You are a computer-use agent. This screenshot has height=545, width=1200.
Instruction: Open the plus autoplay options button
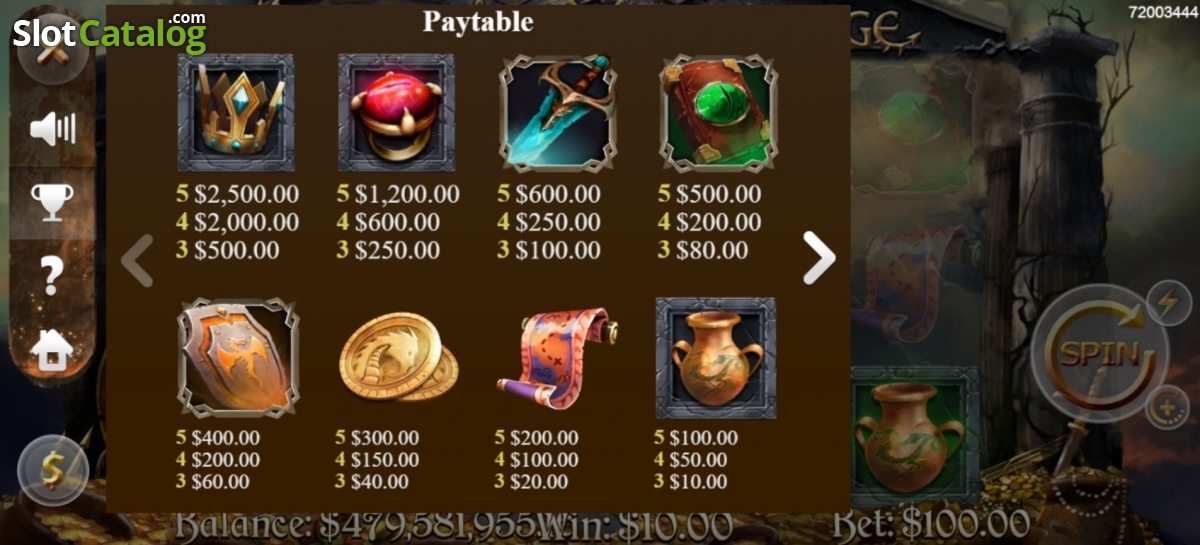pyautogui.click(x=1167, y=407)
